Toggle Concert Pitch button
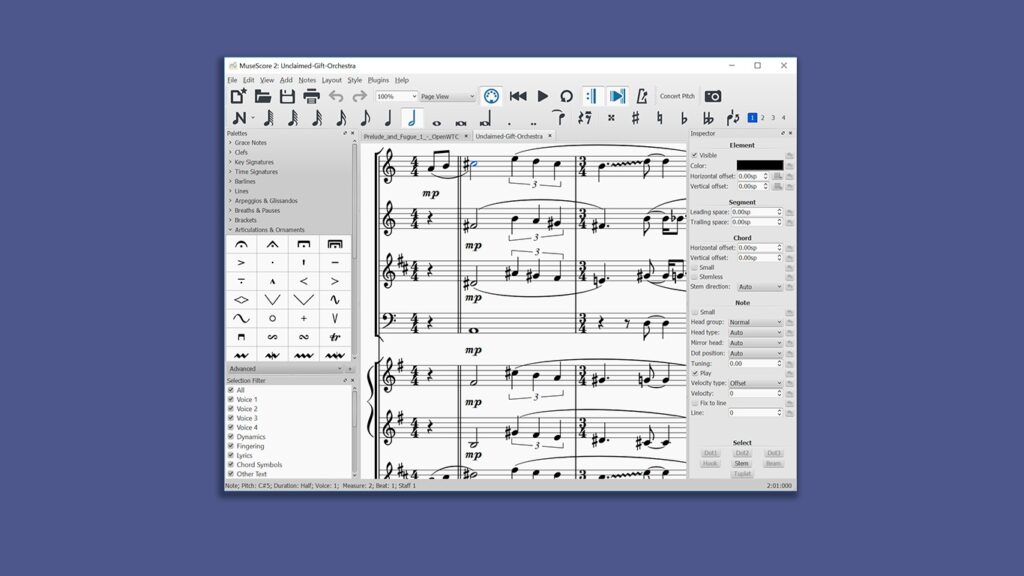 pyautogui.click(x=677, y=96)
